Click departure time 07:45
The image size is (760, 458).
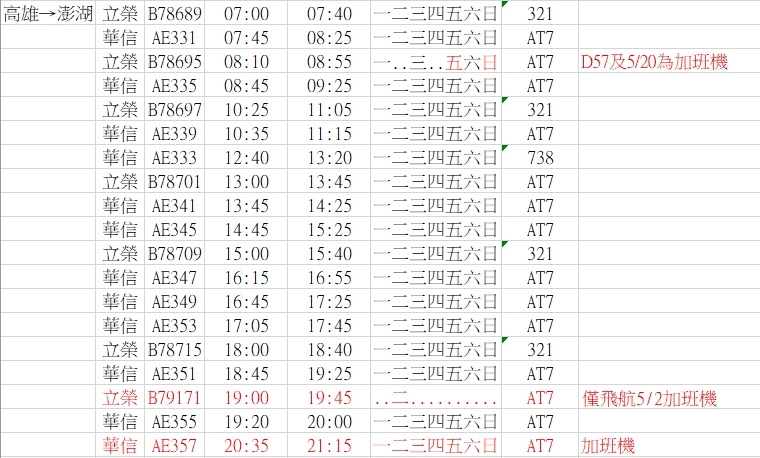[x=247, y=38]
